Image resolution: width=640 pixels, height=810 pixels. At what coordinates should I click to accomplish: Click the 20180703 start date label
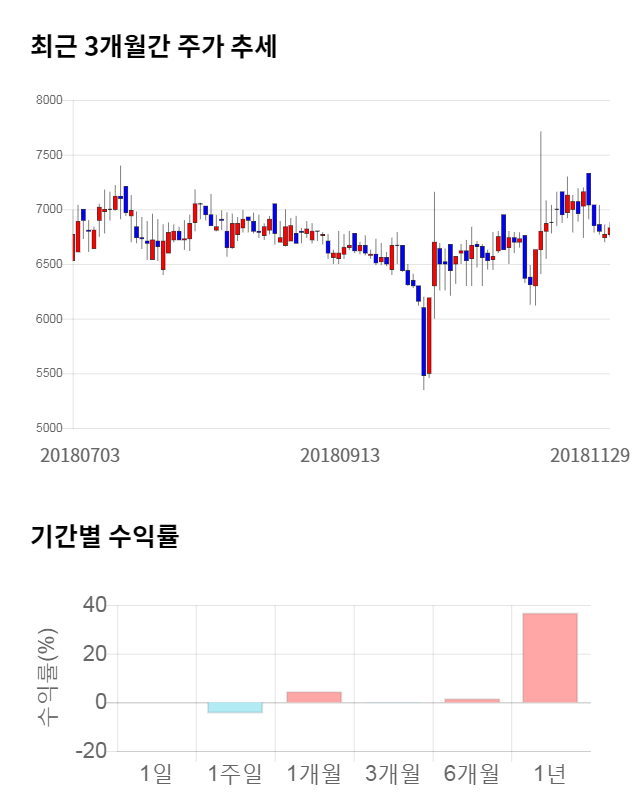click(x=80, y=455)
